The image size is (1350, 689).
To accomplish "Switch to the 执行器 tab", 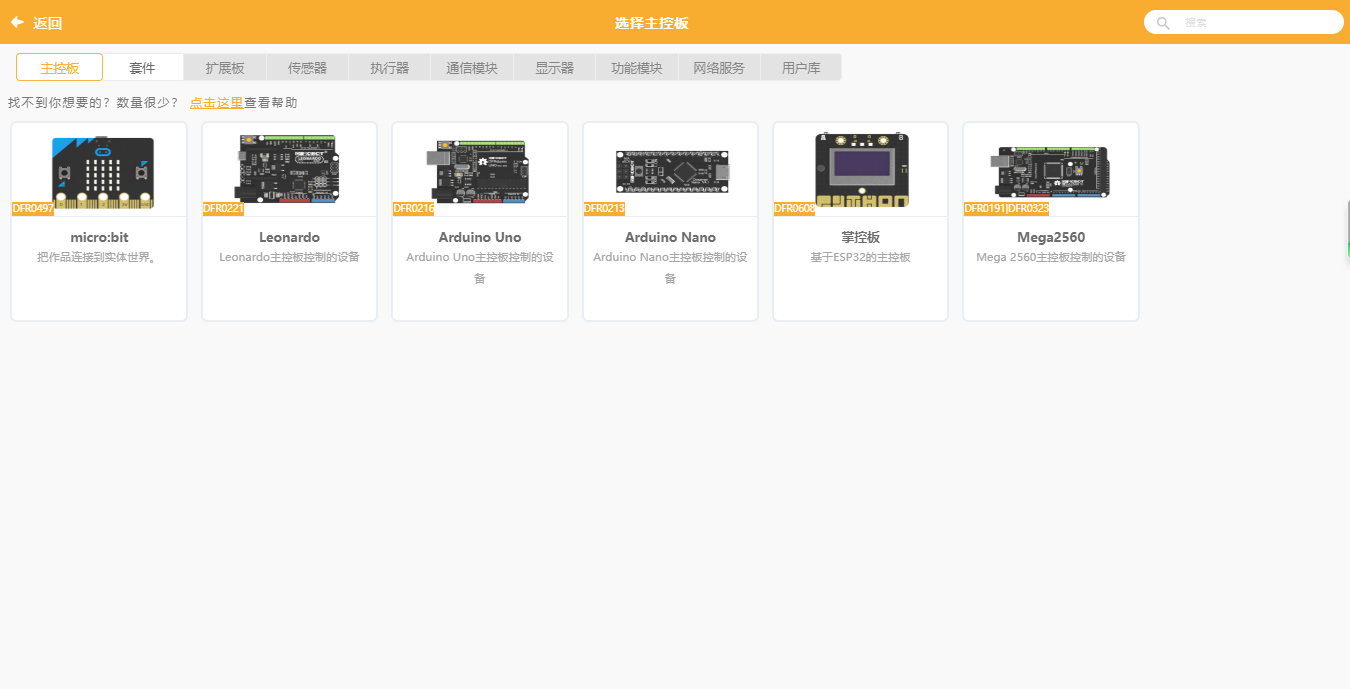I will tap(390, 68).
